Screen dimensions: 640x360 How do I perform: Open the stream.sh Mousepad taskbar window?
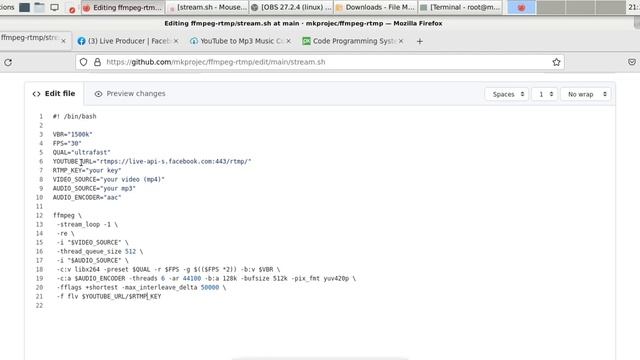coord(207,7)
